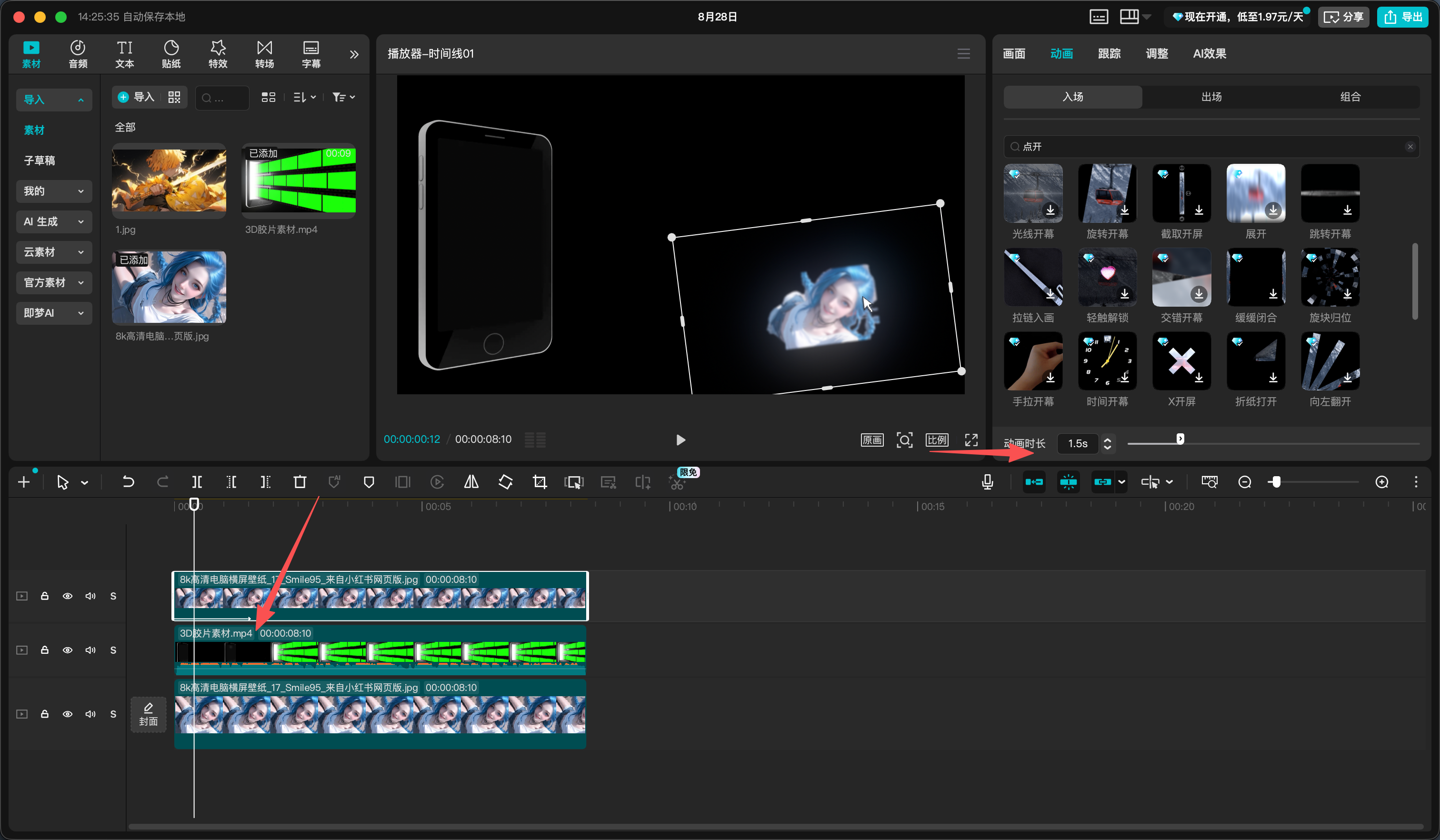
Task: Click the membership promo 现在开通 link
Action: [1238, 17]
